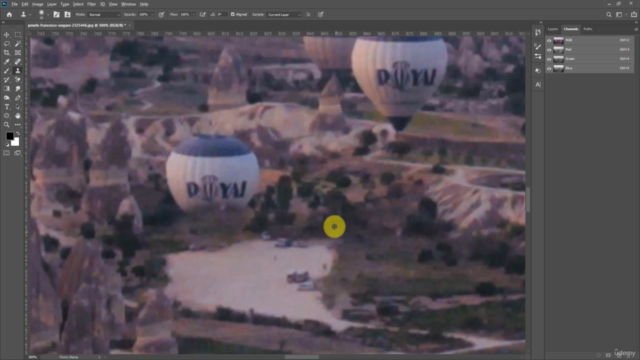This screenshot has height=360, width=640.
Task: Toggle pressure for opacity button
Action: (161, 14)
